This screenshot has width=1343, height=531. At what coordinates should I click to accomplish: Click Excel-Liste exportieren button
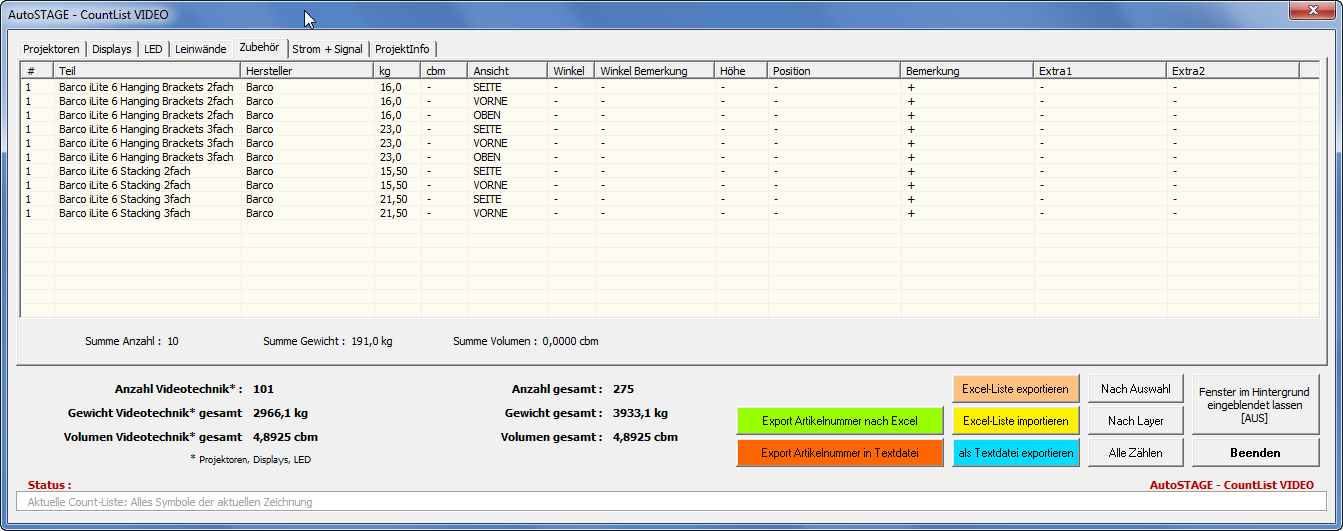[1015, 389]
